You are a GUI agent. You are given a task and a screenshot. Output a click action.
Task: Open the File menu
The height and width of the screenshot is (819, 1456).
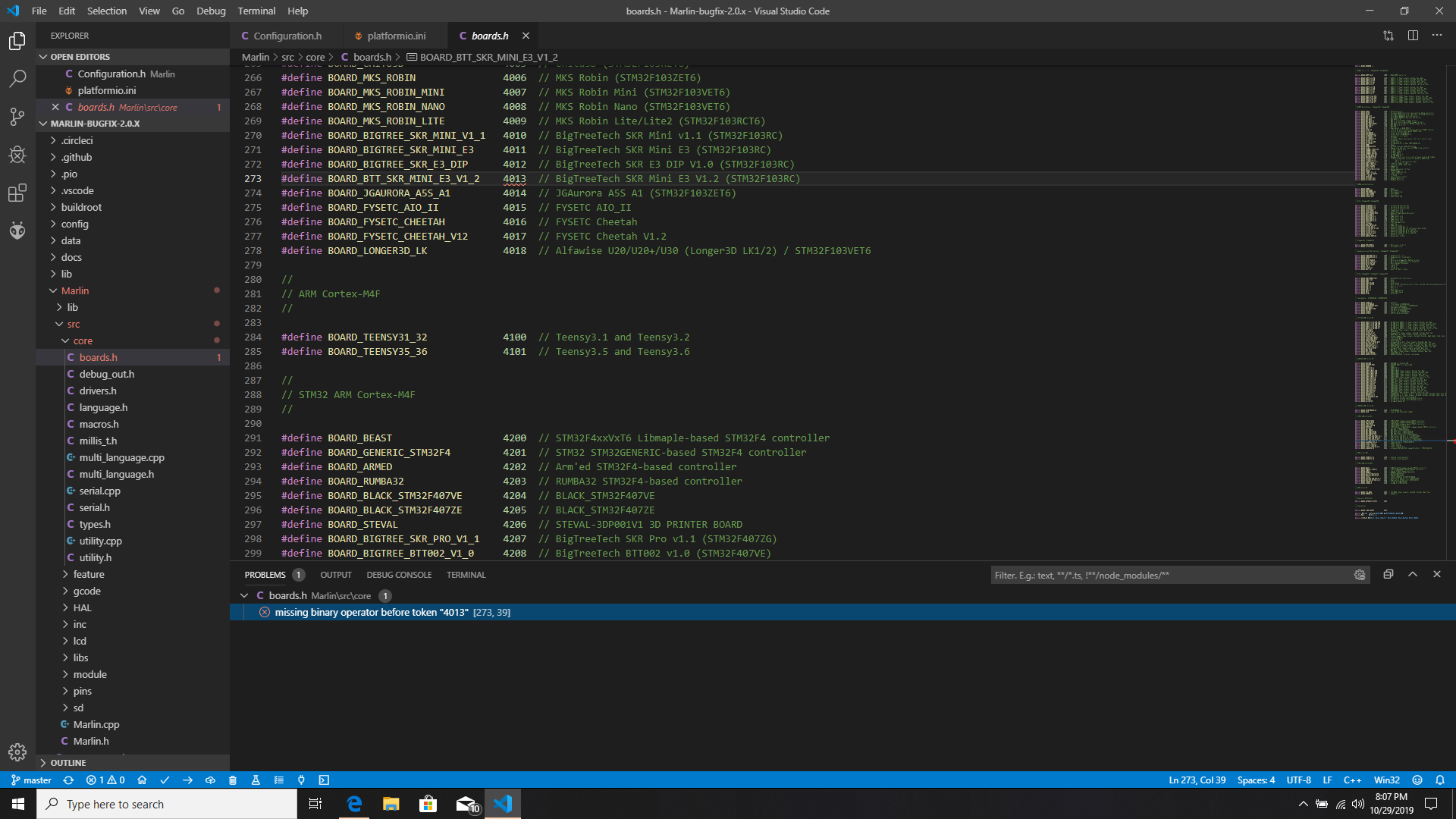(39, 11)
